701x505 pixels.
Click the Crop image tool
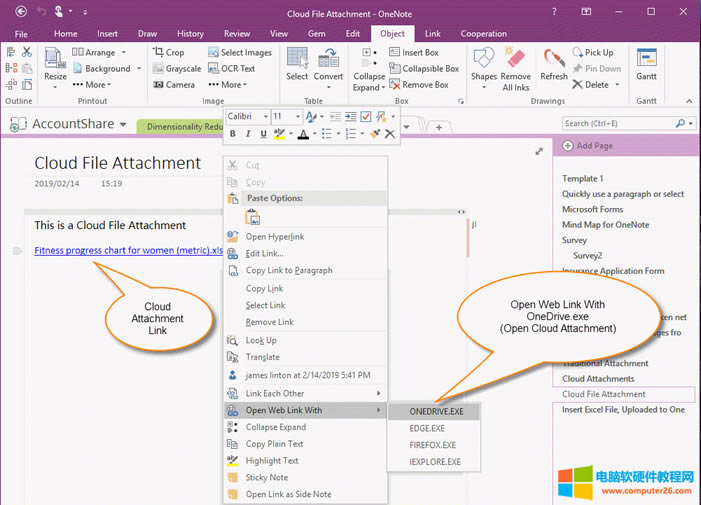168,52
